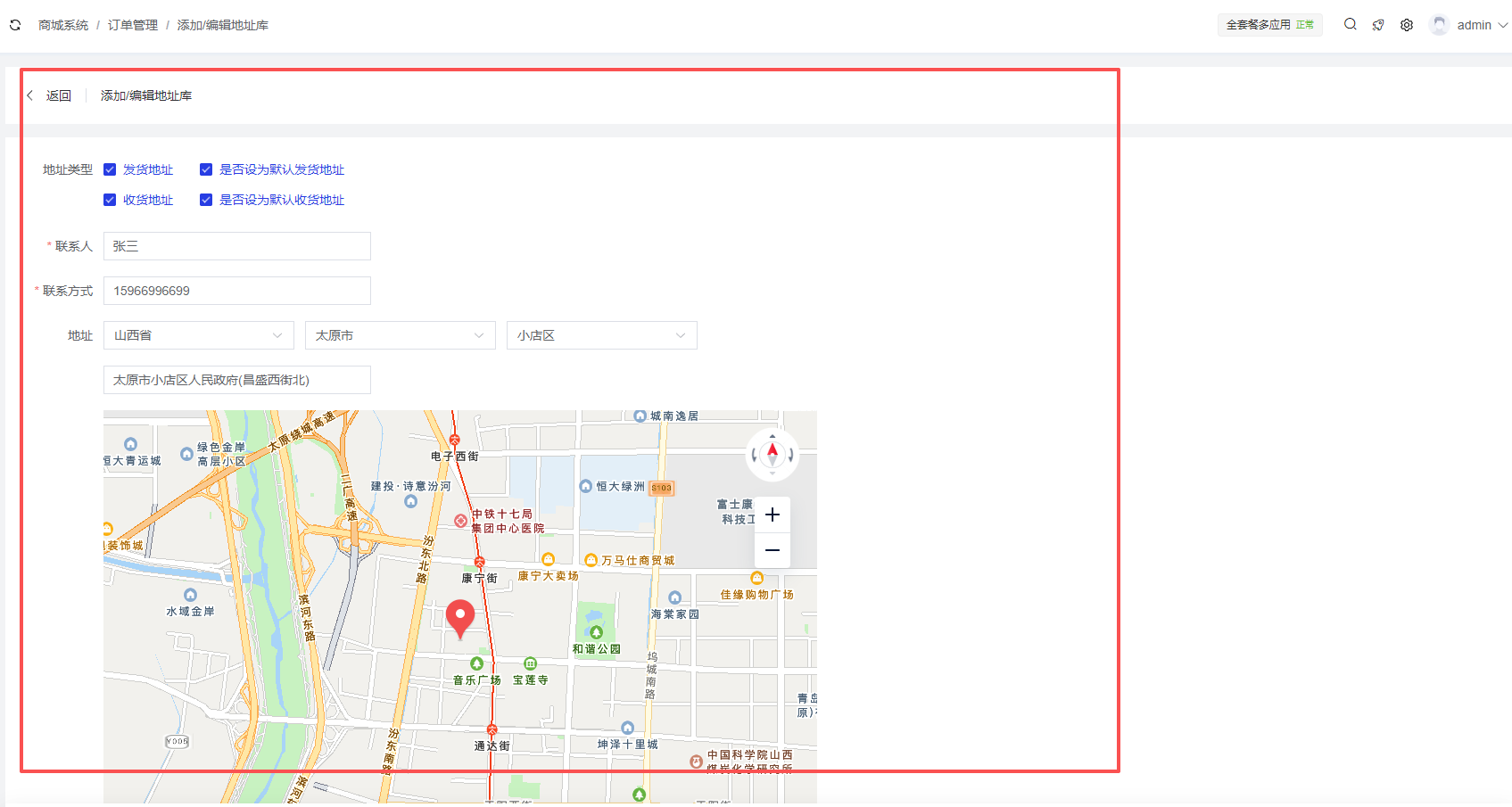Viewport: 1512px width, 807px height.
Task: Uncheck the 收货地址 checkbox
Action: pos(110,200)
